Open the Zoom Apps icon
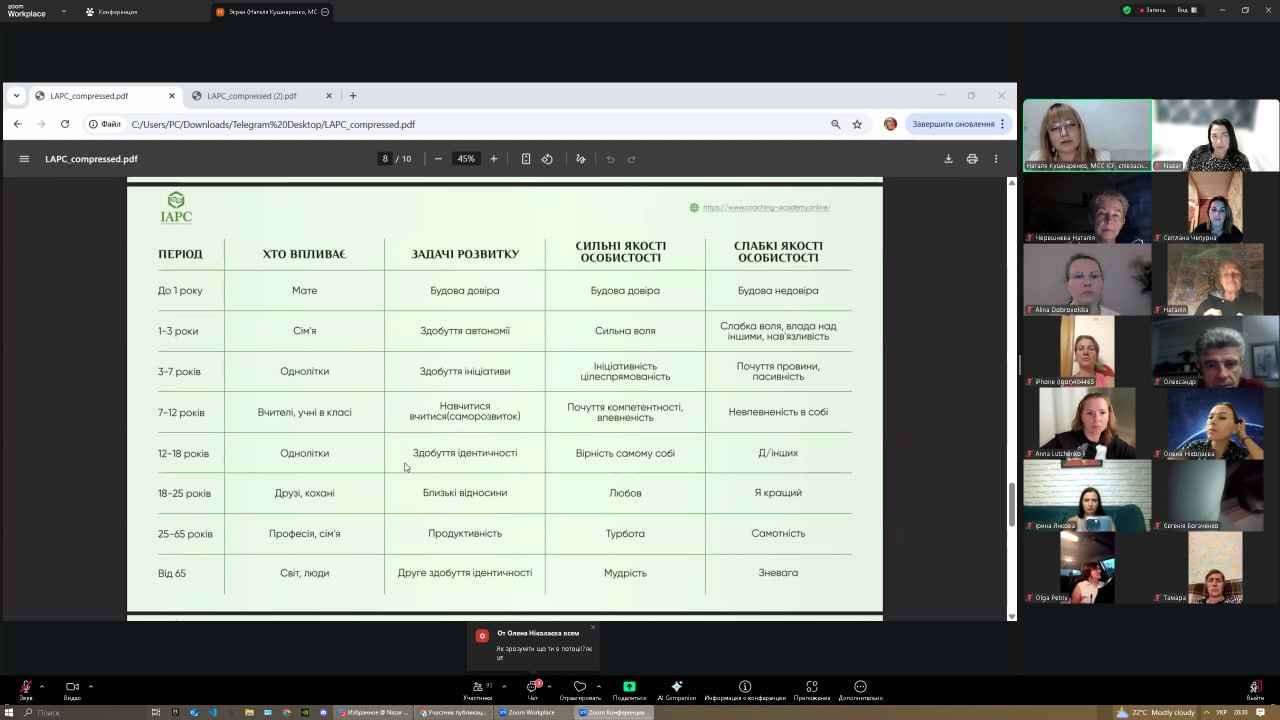The height and width of the screenshot is (720, 1280). pos(812,687)
